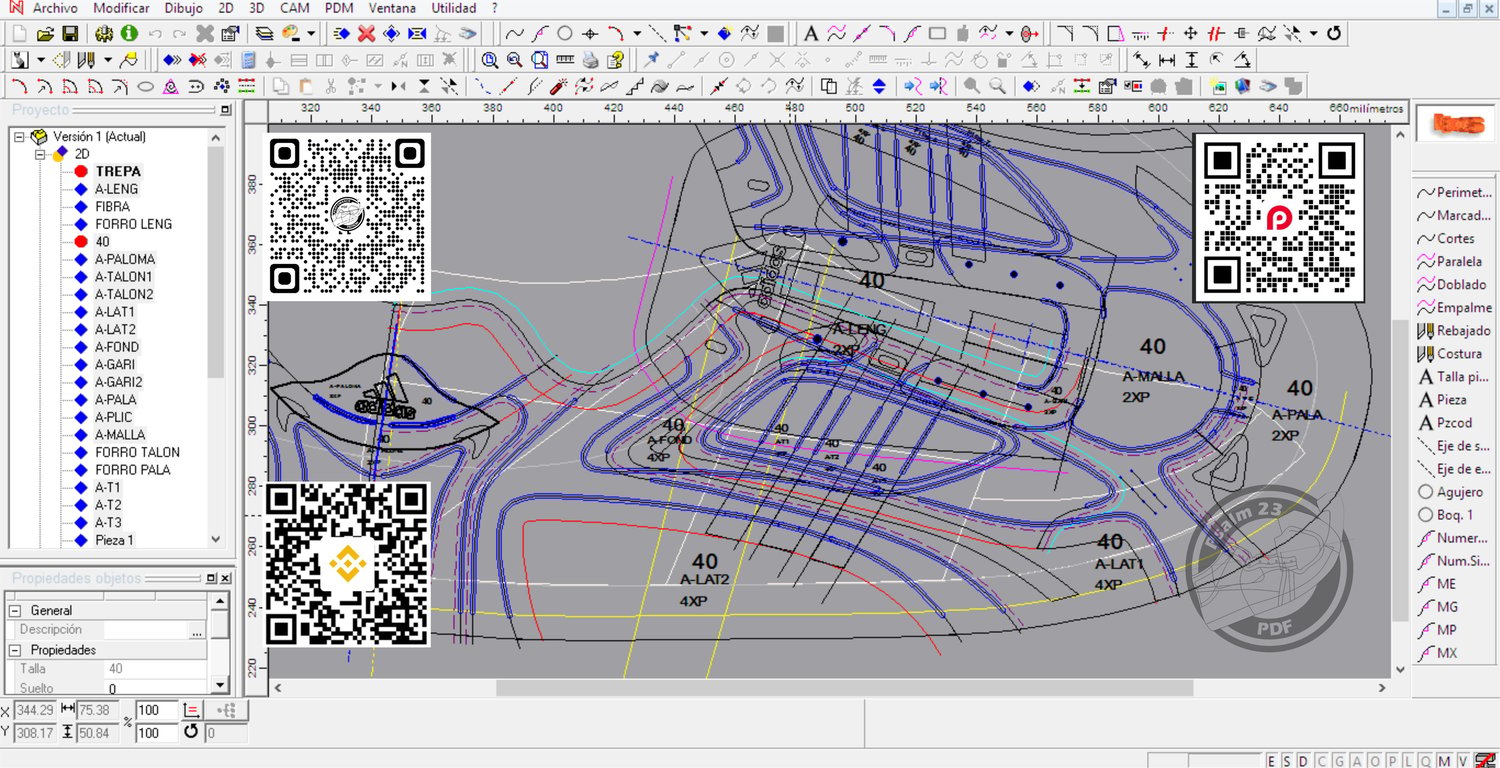Select the Doblado line type

[x=1452, y=285]
